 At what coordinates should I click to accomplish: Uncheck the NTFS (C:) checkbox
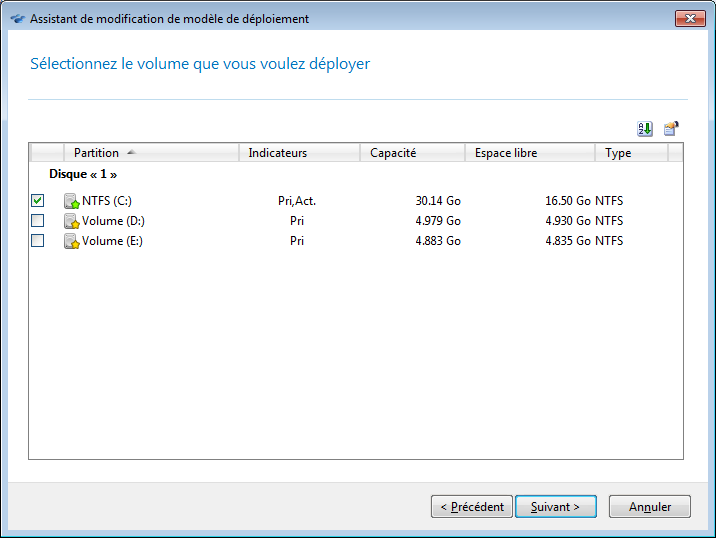[x=37, y=200]
